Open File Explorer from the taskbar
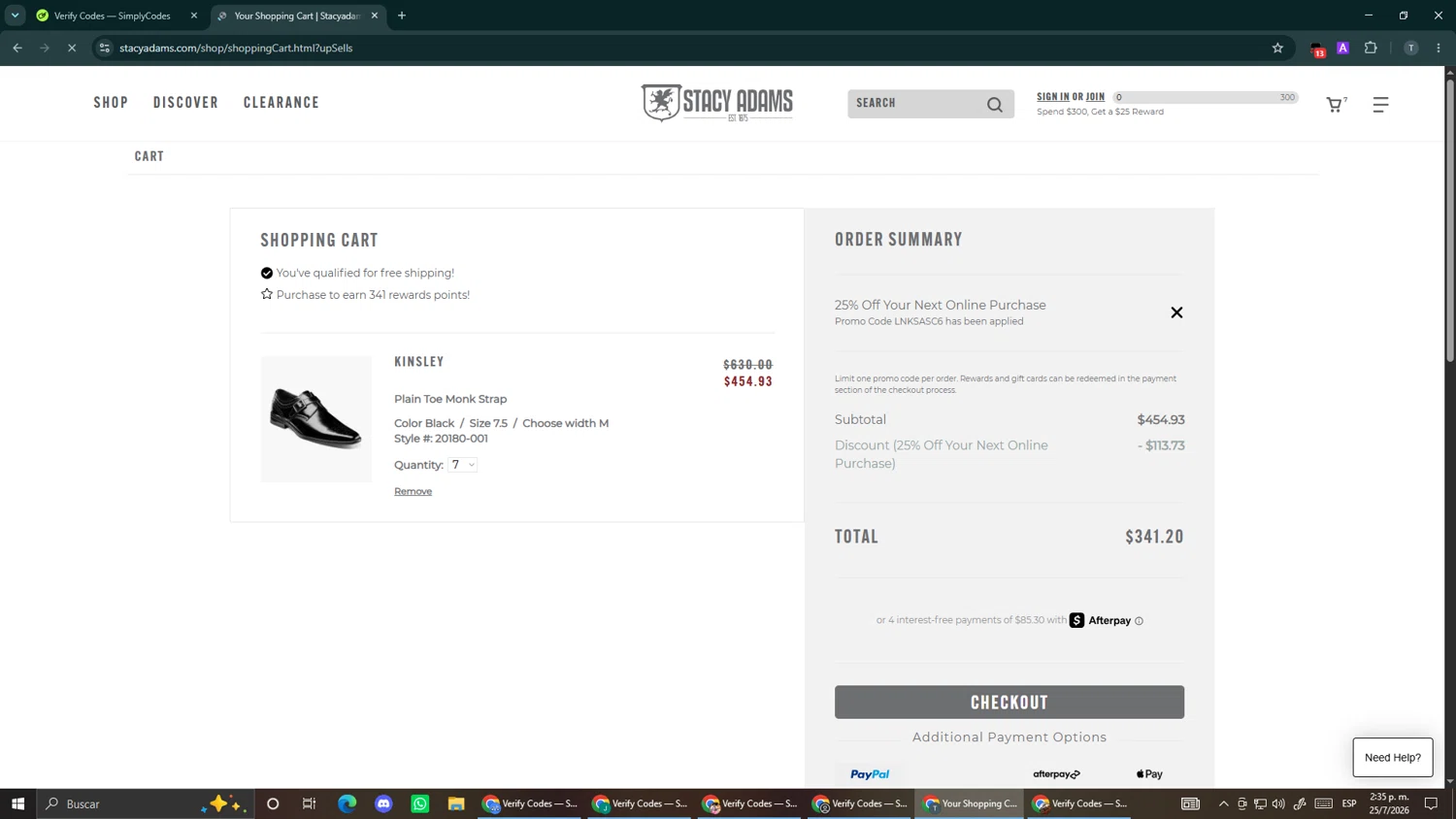The height and width of the screenshot is (819, 1456). point(456,803)
